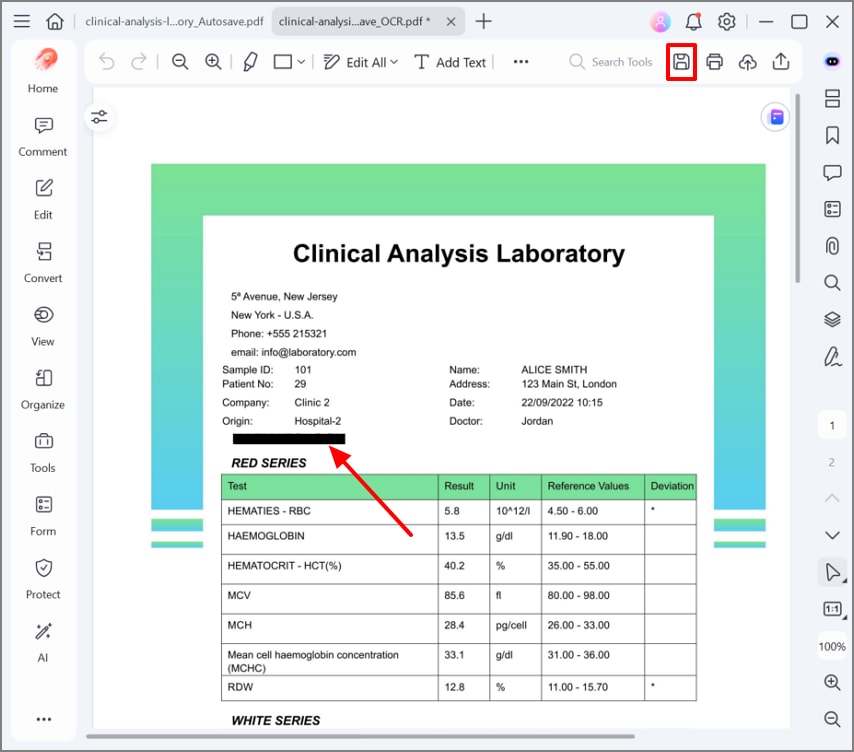The image size is (854, 752).
Task: Close the OCR.pdf tab
Action: click(x=451, y=21)
